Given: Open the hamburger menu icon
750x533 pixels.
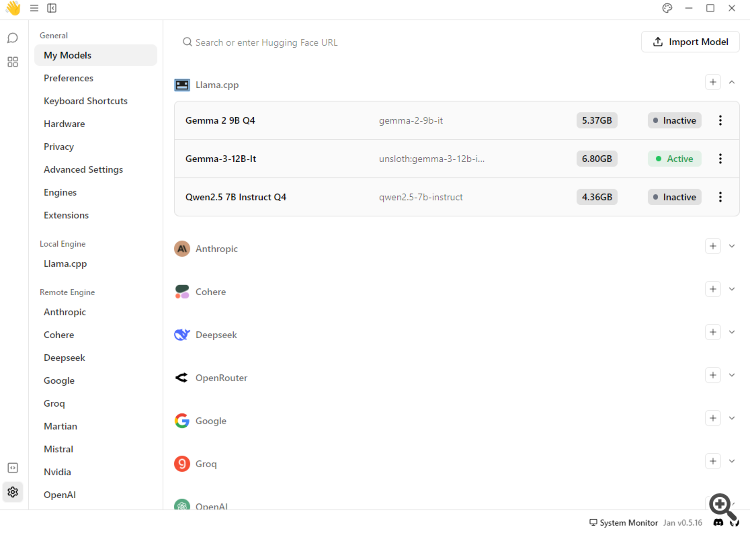Looking at the screenshot, I should [x=34, y=8].
